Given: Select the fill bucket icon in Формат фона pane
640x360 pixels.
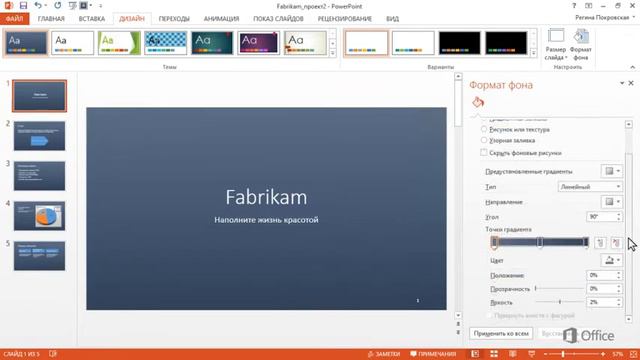Looking at the screenshot, I should [478, 102].
